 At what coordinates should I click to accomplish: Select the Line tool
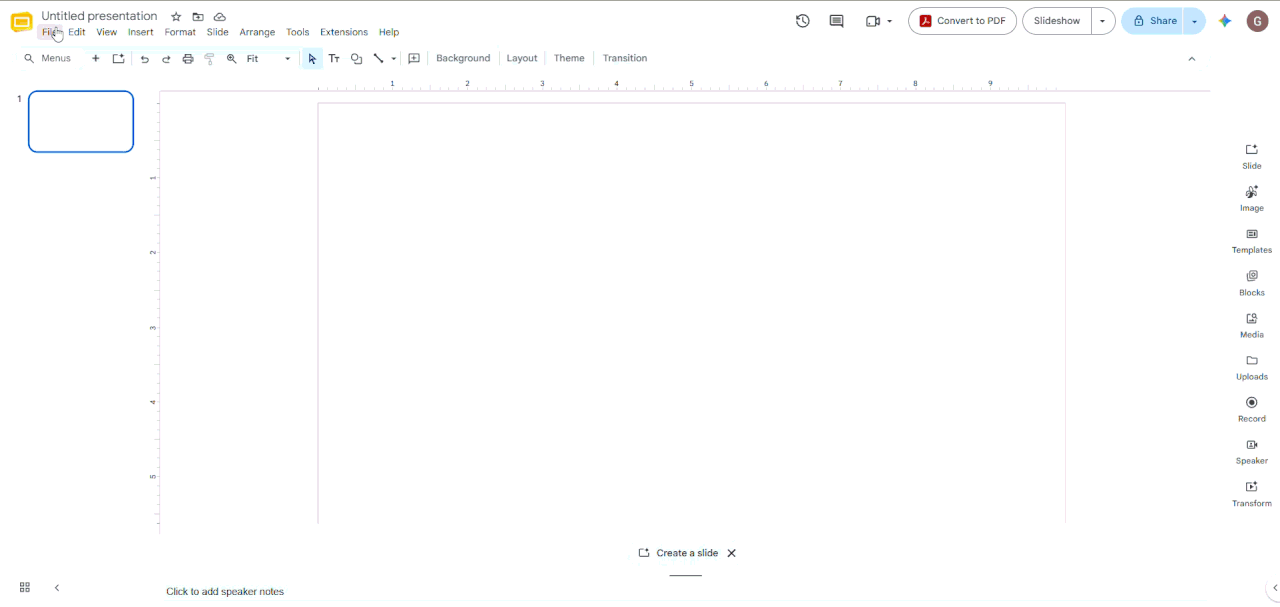(379, 59)
